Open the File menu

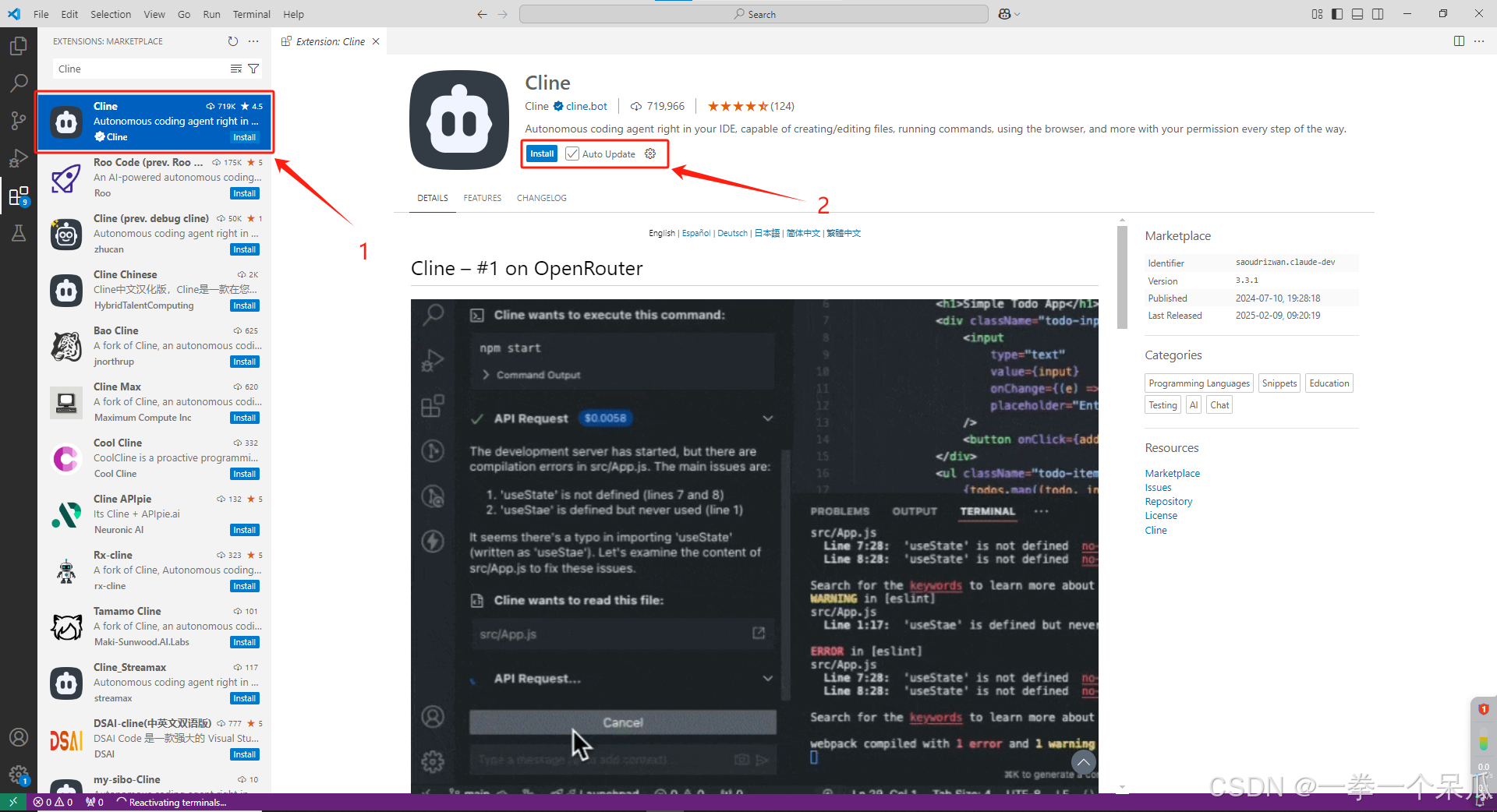click(x=41, y=14)
